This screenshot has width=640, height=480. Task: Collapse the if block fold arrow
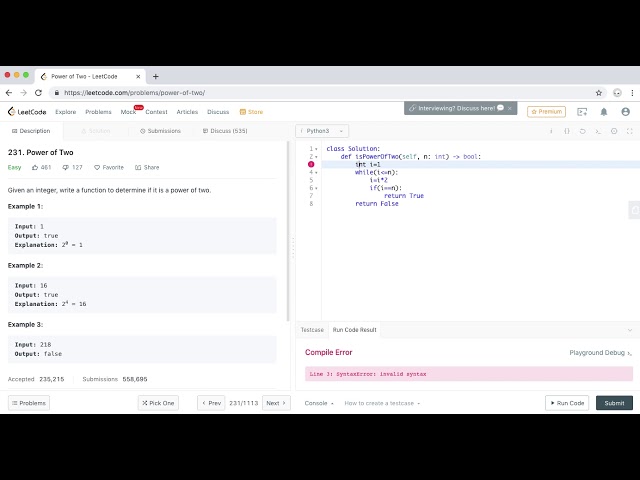coord(316,188)
